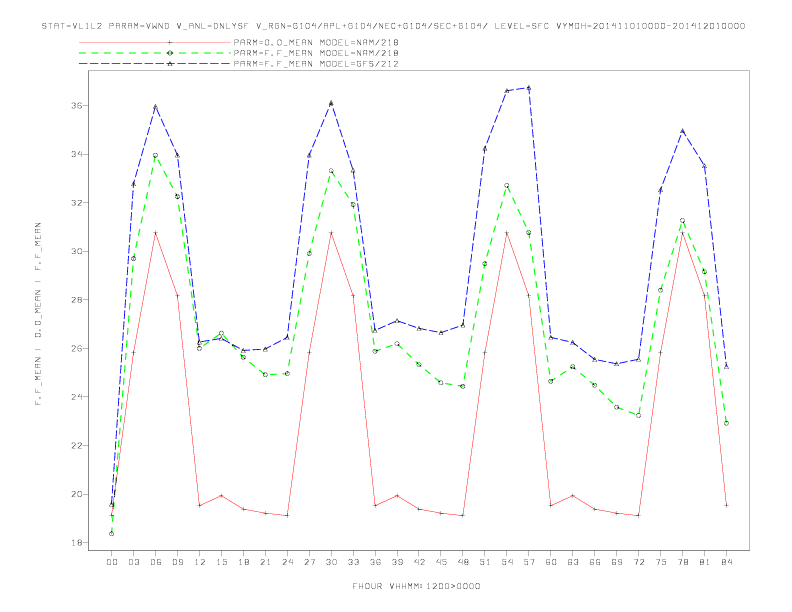Click the x-axis title FHOUR VHHMM:1200>0000
This screenshot has width=792, height=612.
[416, 586]
